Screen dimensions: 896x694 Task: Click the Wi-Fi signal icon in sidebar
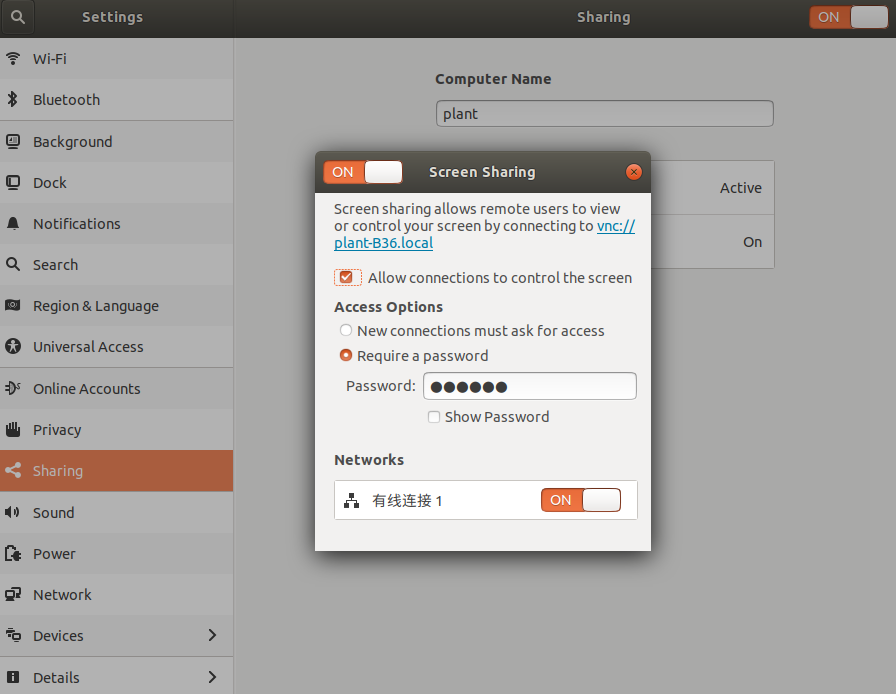coord(13,58)
